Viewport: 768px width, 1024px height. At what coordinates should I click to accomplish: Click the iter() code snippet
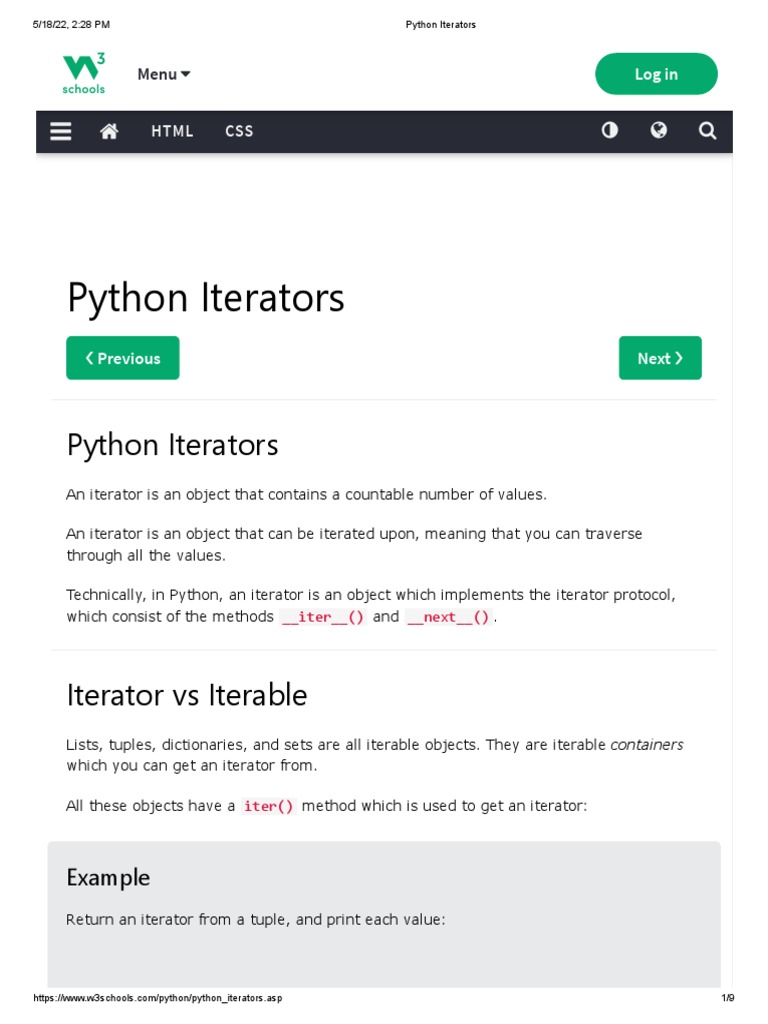tap(269, 806)
